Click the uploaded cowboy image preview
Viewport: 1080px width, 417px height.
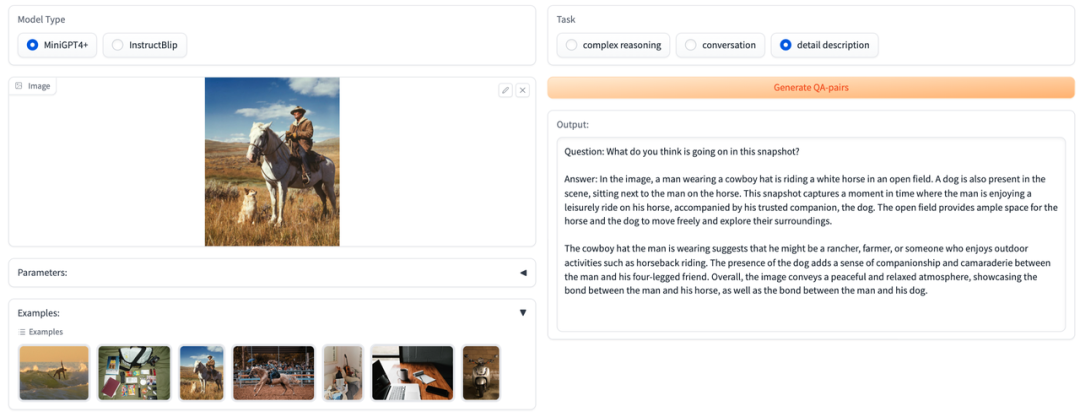[x=272, y=162]
